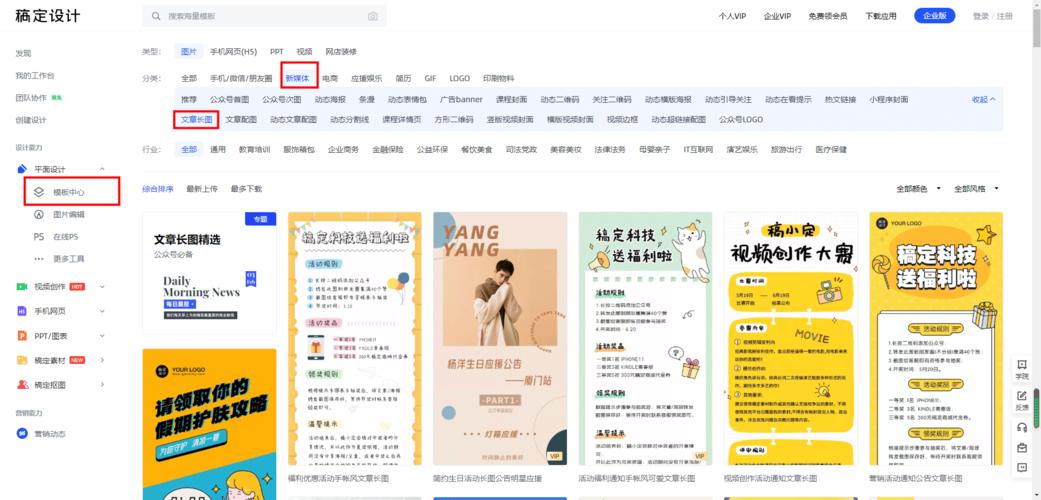Expand the 稿定抠图 arrow
This screenshot has width=1041, height=500.
click(102, 384)
